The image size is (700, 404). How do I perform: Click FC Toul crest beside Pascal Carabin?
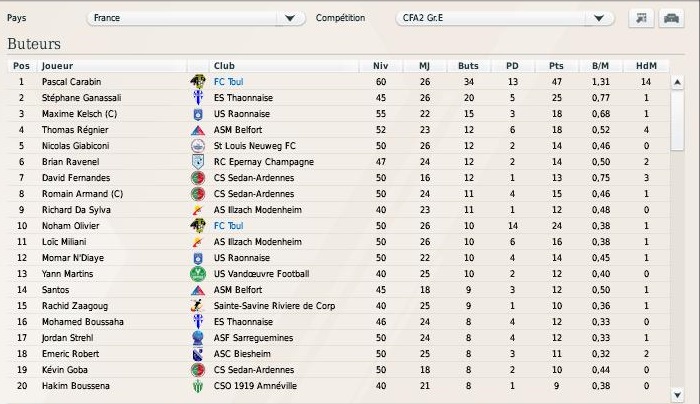(198, 82)
